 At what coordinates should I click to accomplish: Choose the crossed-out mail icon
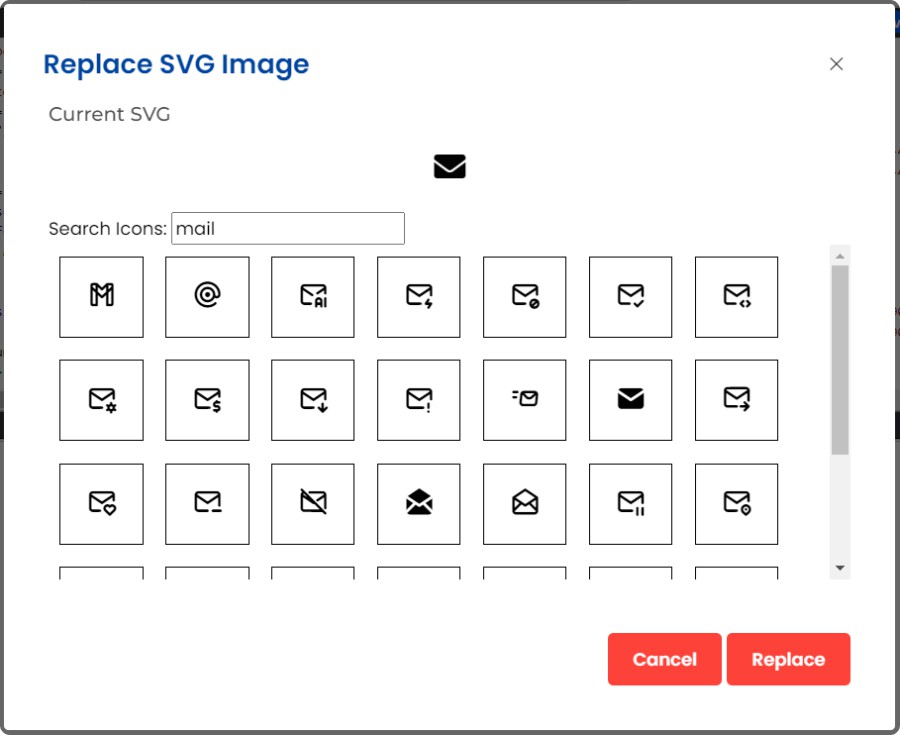[313, 504]
